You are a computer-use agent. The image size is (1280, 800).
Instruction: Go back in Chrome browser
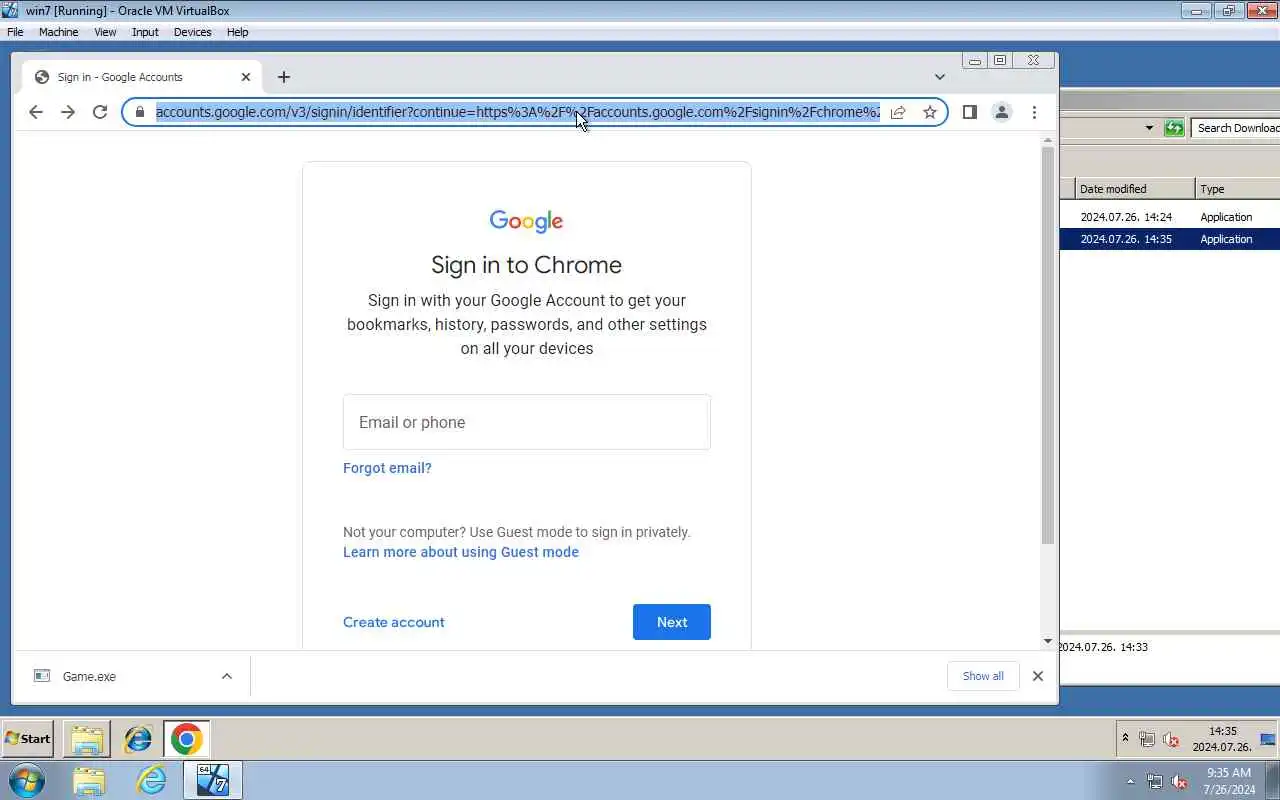coord(36,112)
